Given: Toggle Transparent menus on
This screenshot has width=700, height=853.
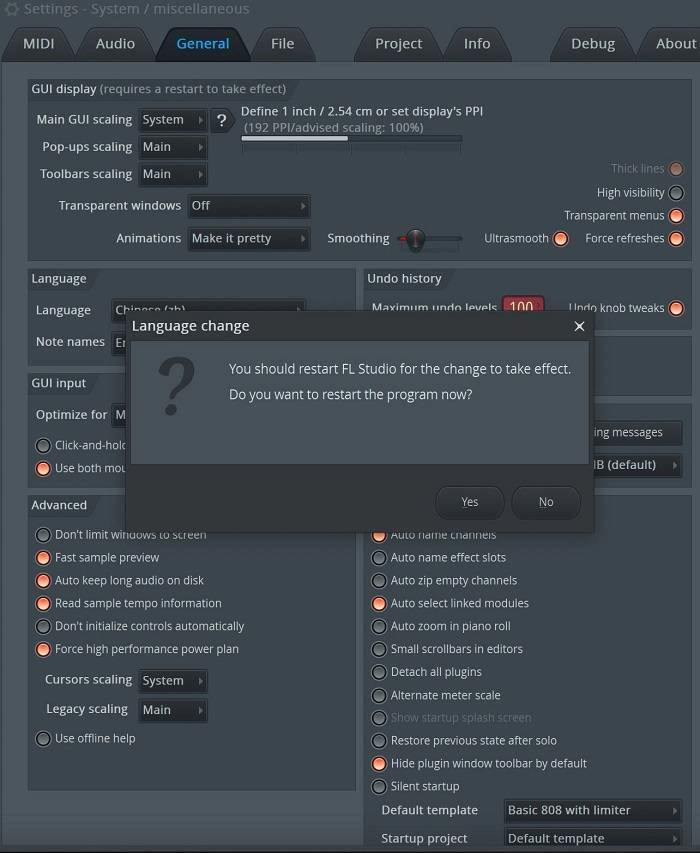Looking at the screenshot, I should point(676,215).
